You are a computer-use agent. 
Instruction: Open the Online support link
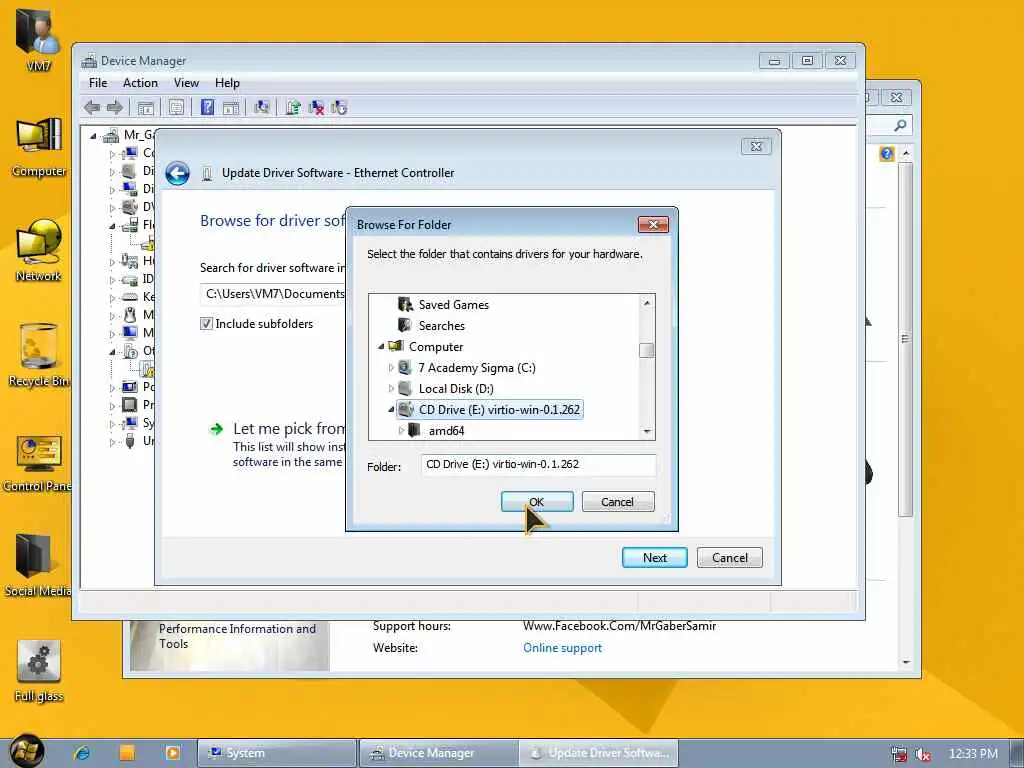tap(562, 648)
